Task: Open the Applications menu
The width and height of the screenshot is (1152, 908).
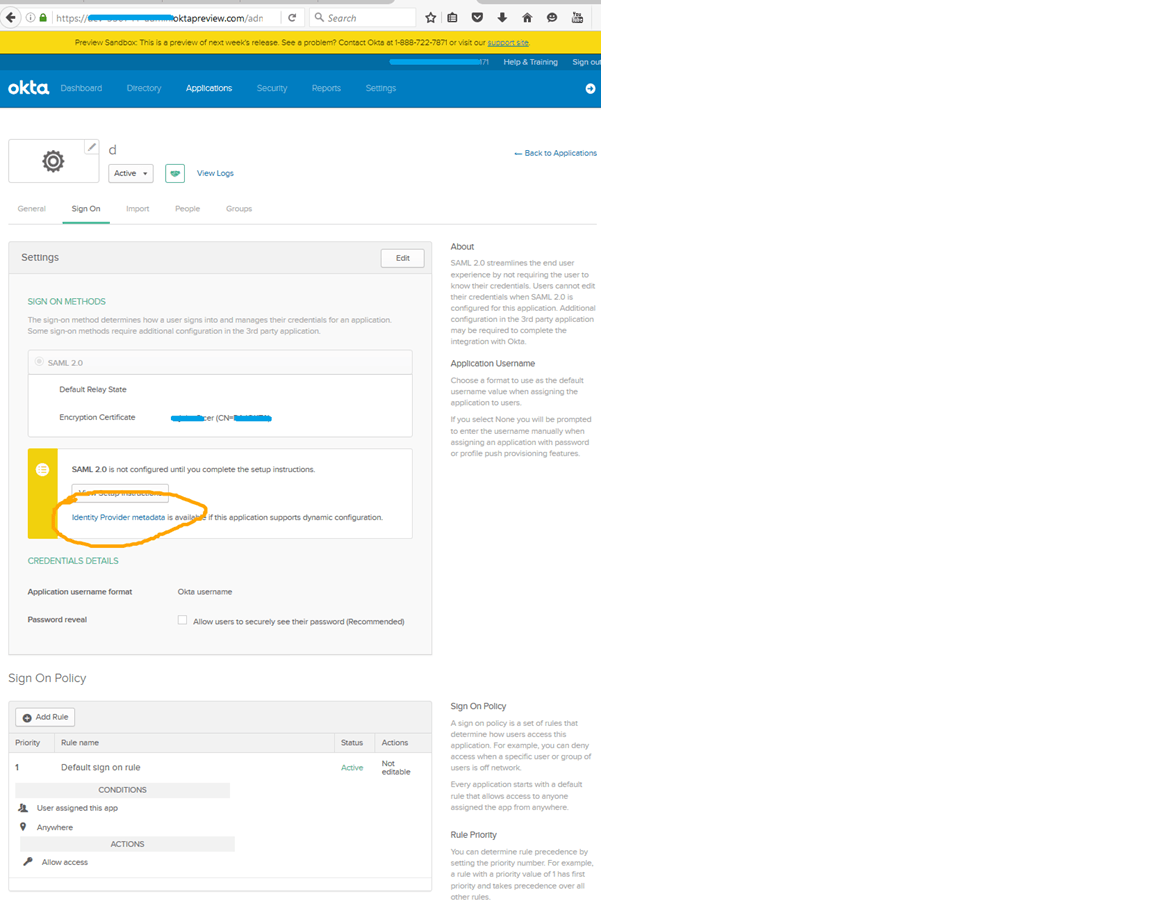Action: pos(209,88)
